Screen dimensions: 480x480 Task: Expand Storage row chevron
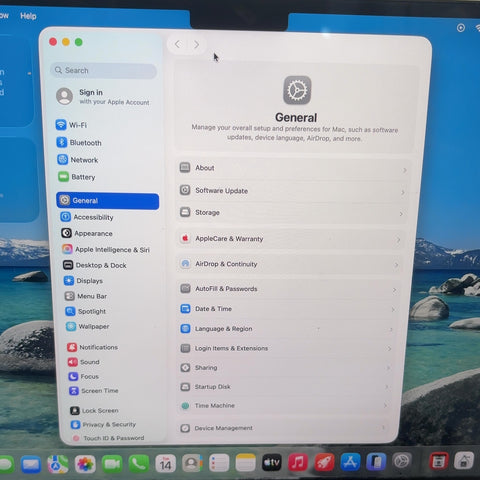[x=401, y=214]
